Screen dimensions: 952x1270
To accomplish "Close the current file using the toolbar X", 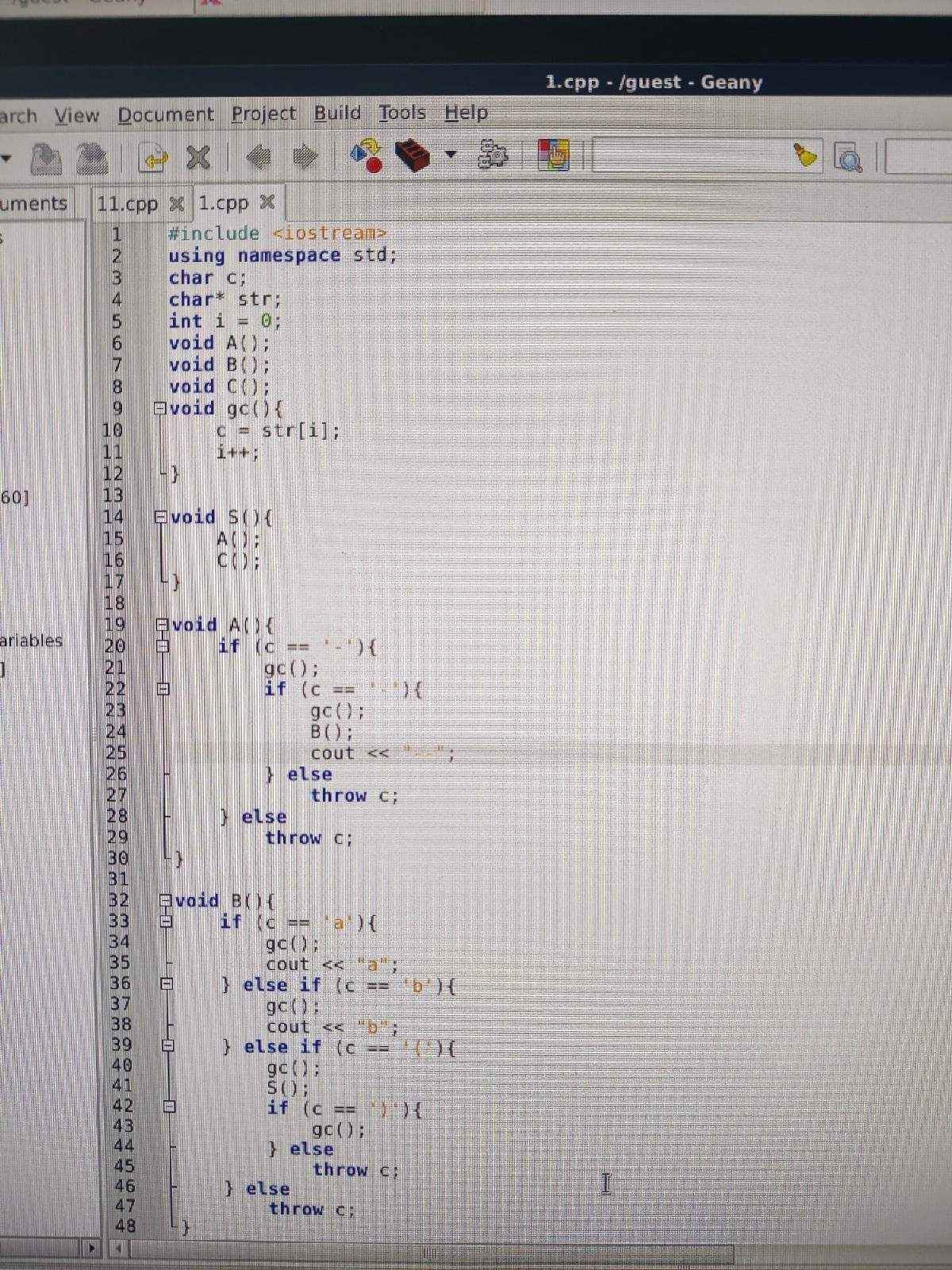I will (198, 157).
